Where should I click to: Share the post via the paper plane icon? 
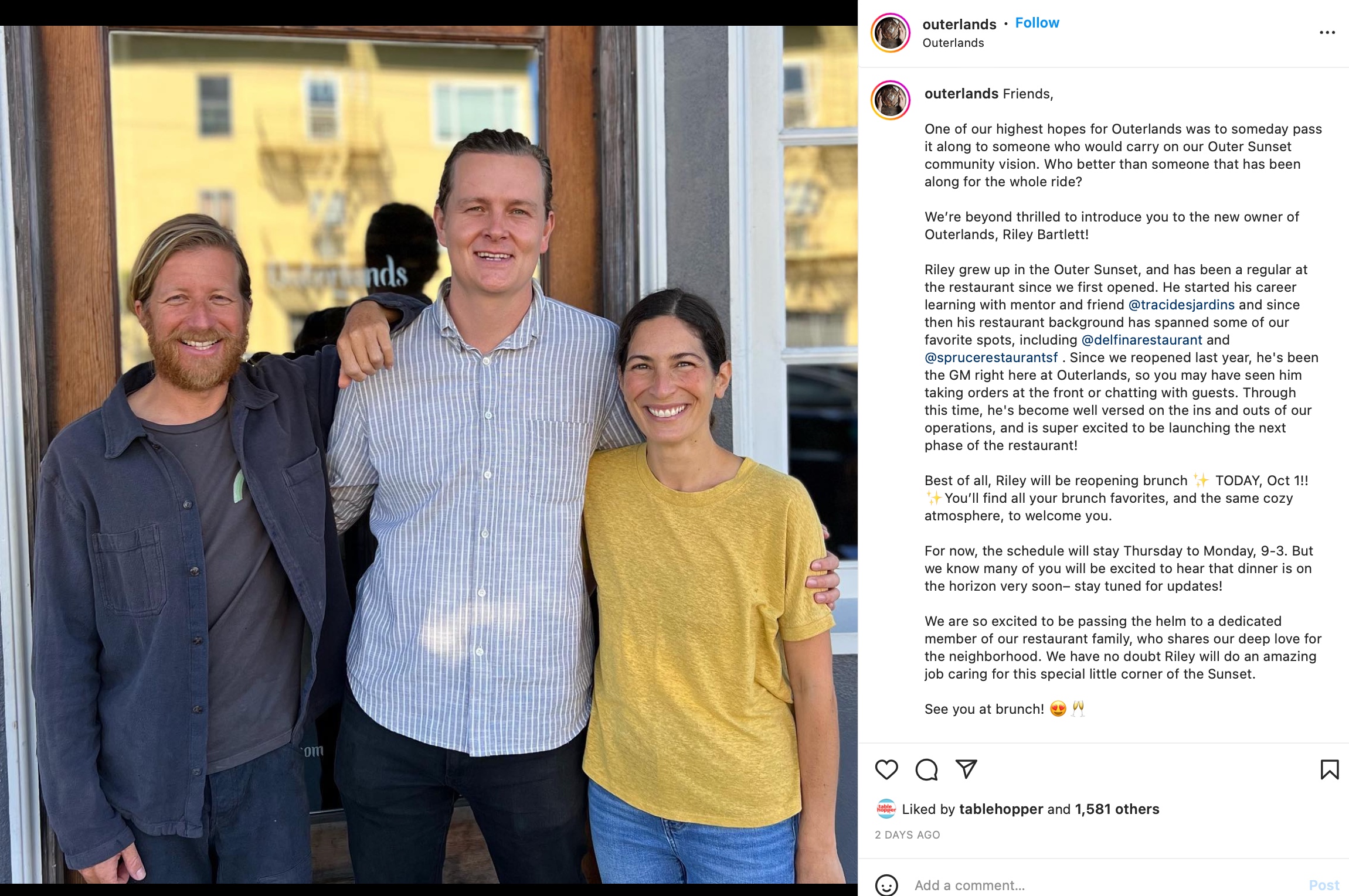[966, 769]
